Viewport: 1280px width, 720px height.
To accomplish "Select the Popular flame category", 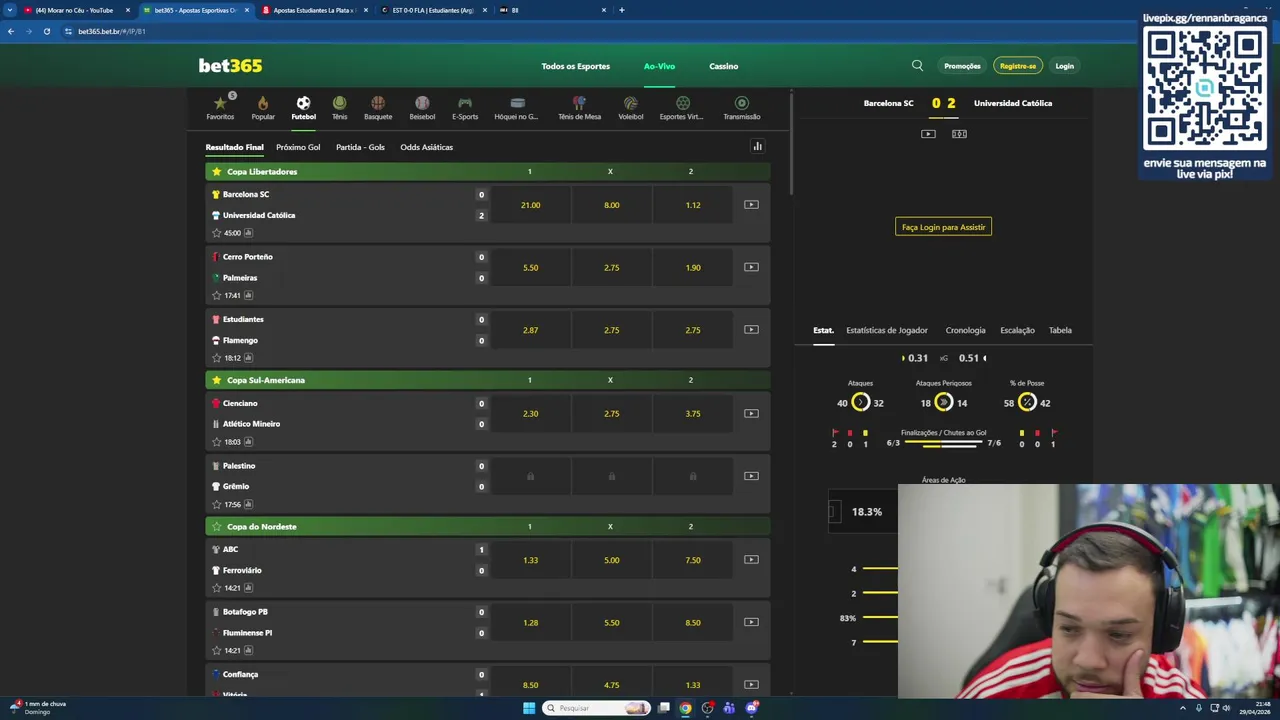I will [263, 108].
